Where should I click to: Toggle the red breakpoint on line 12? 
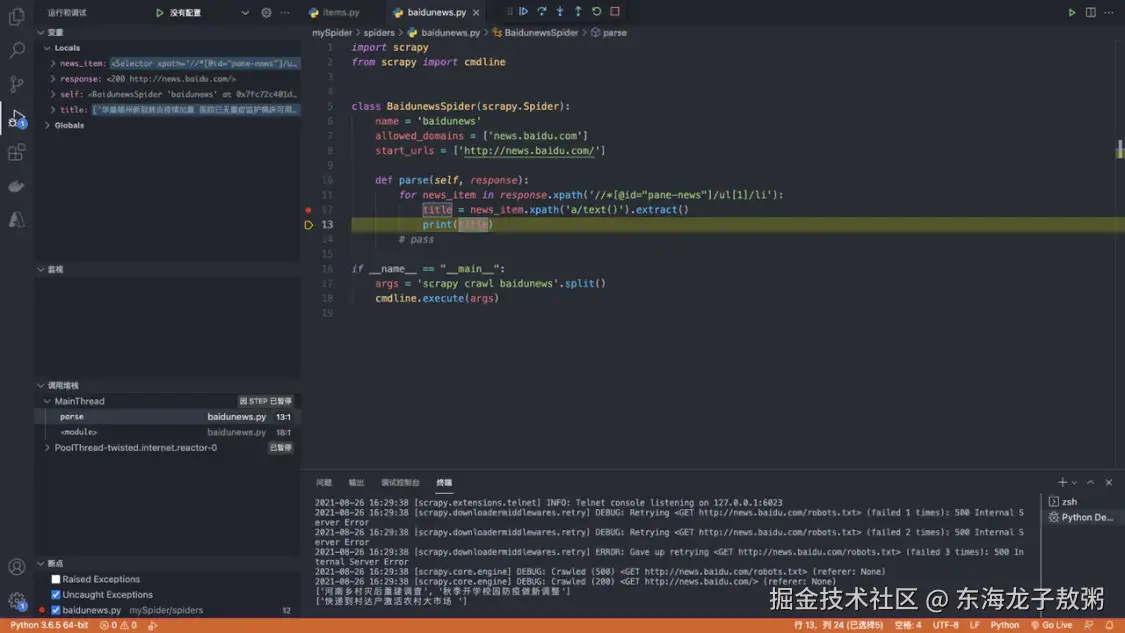point(309,210)
